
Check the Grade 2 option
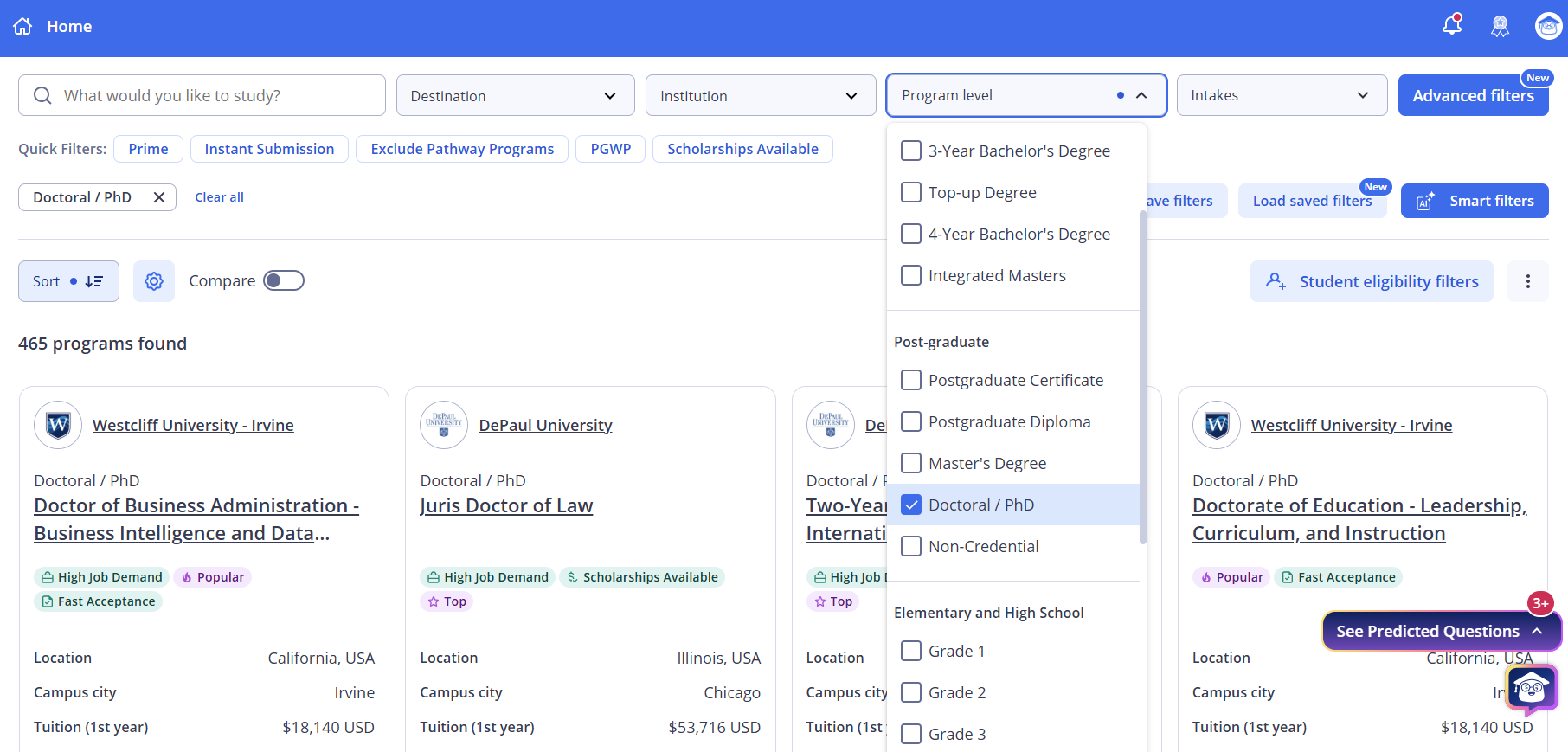click(911, 692)
